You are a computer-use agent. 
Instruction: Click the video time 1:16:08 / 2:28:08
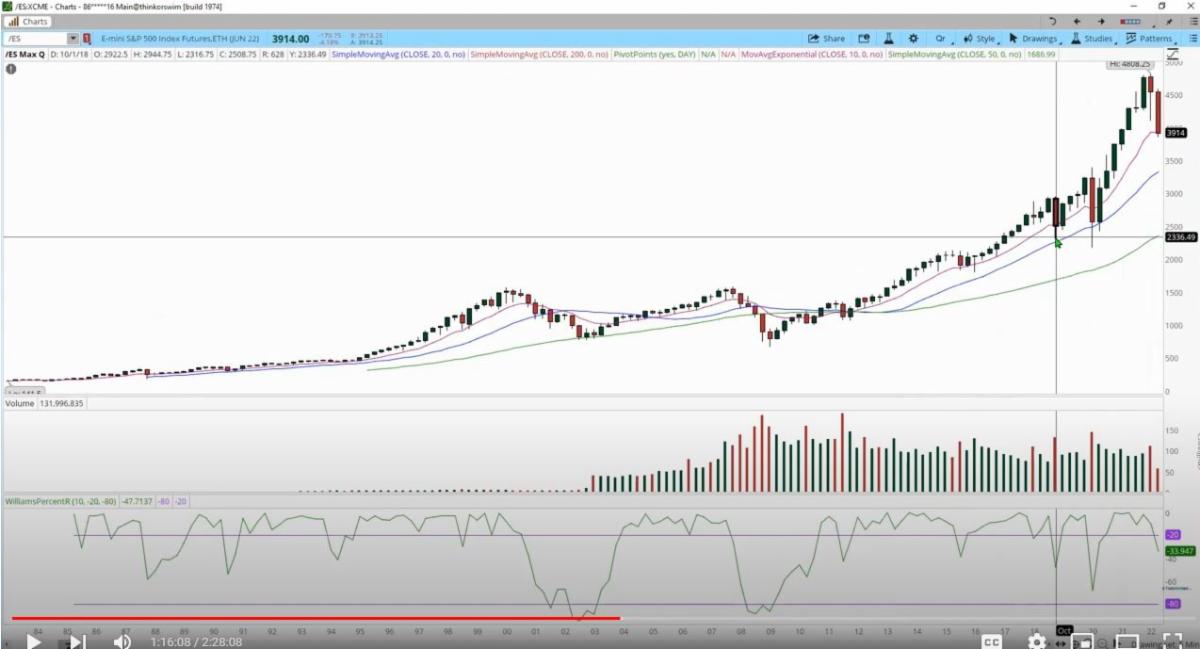(194, 642)
